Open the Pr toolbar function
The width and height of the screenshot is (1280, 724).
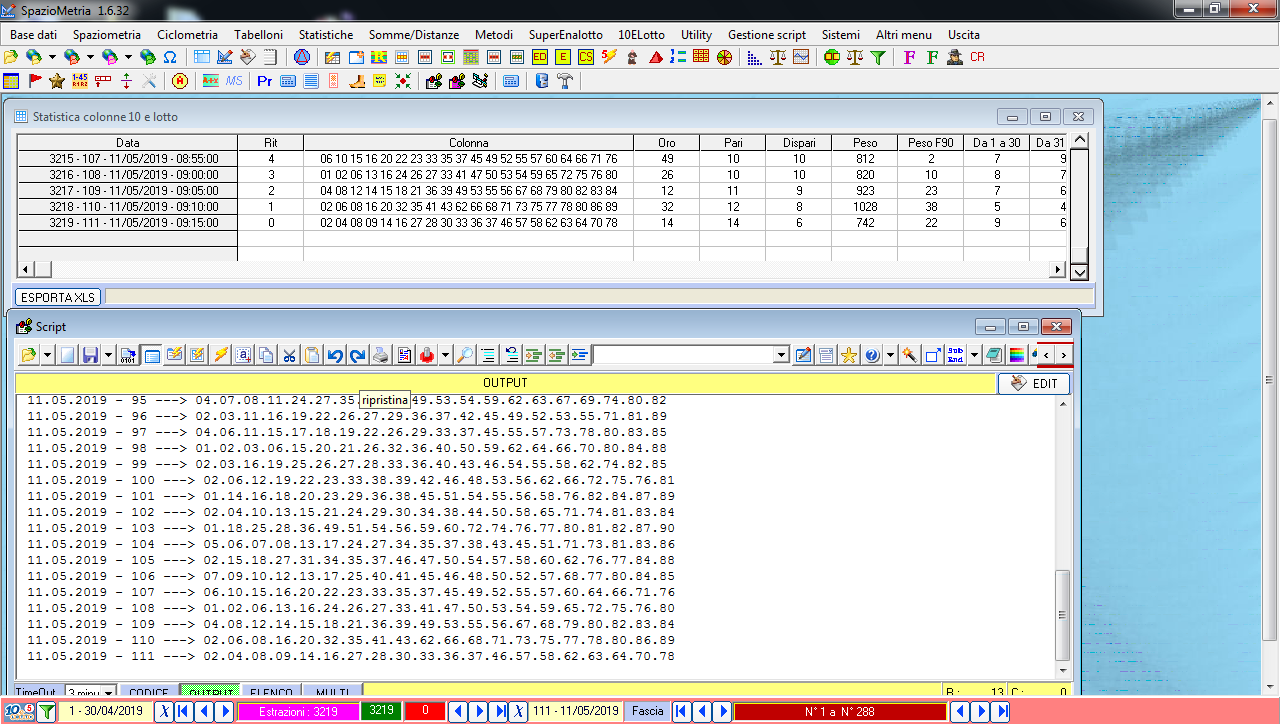click(x=265, y=81)
